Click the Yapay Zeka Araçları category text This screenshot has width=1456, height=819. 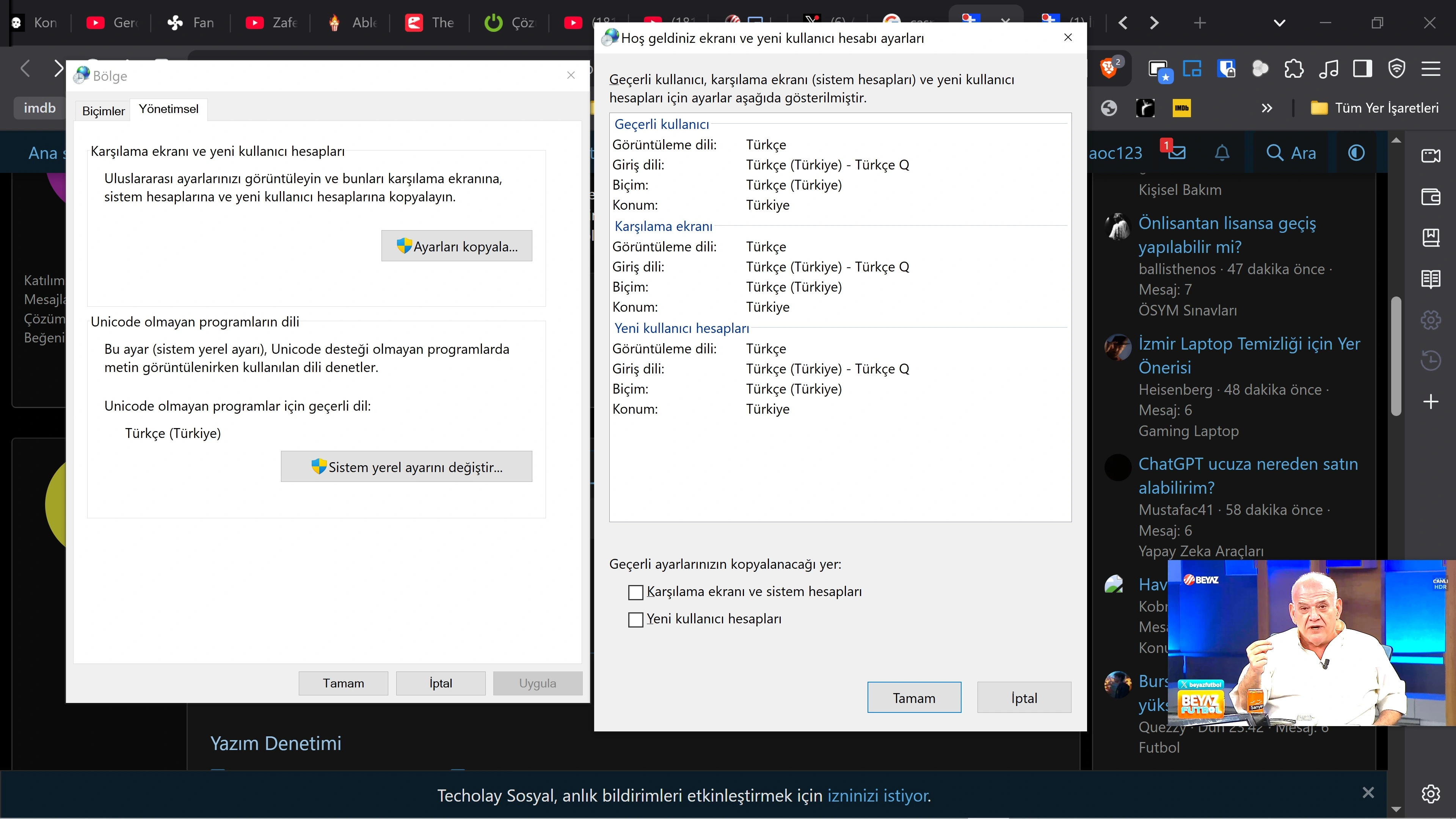1200,551
